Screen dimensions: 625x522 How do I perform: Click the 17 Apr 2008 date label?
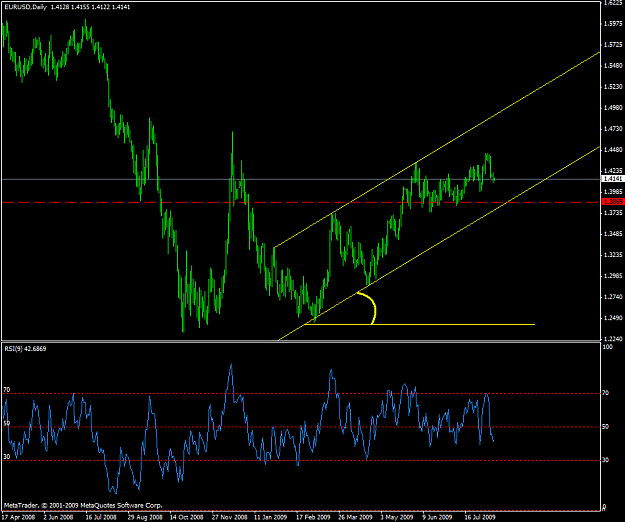(x=18, y=517)
